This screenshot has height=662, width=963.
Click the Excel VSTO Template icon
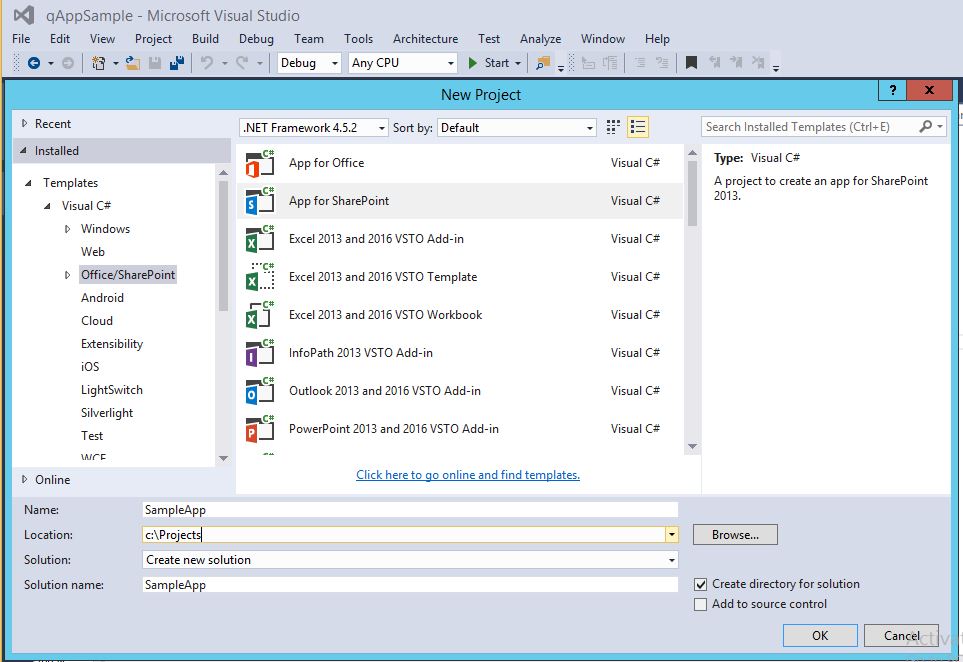260,277
